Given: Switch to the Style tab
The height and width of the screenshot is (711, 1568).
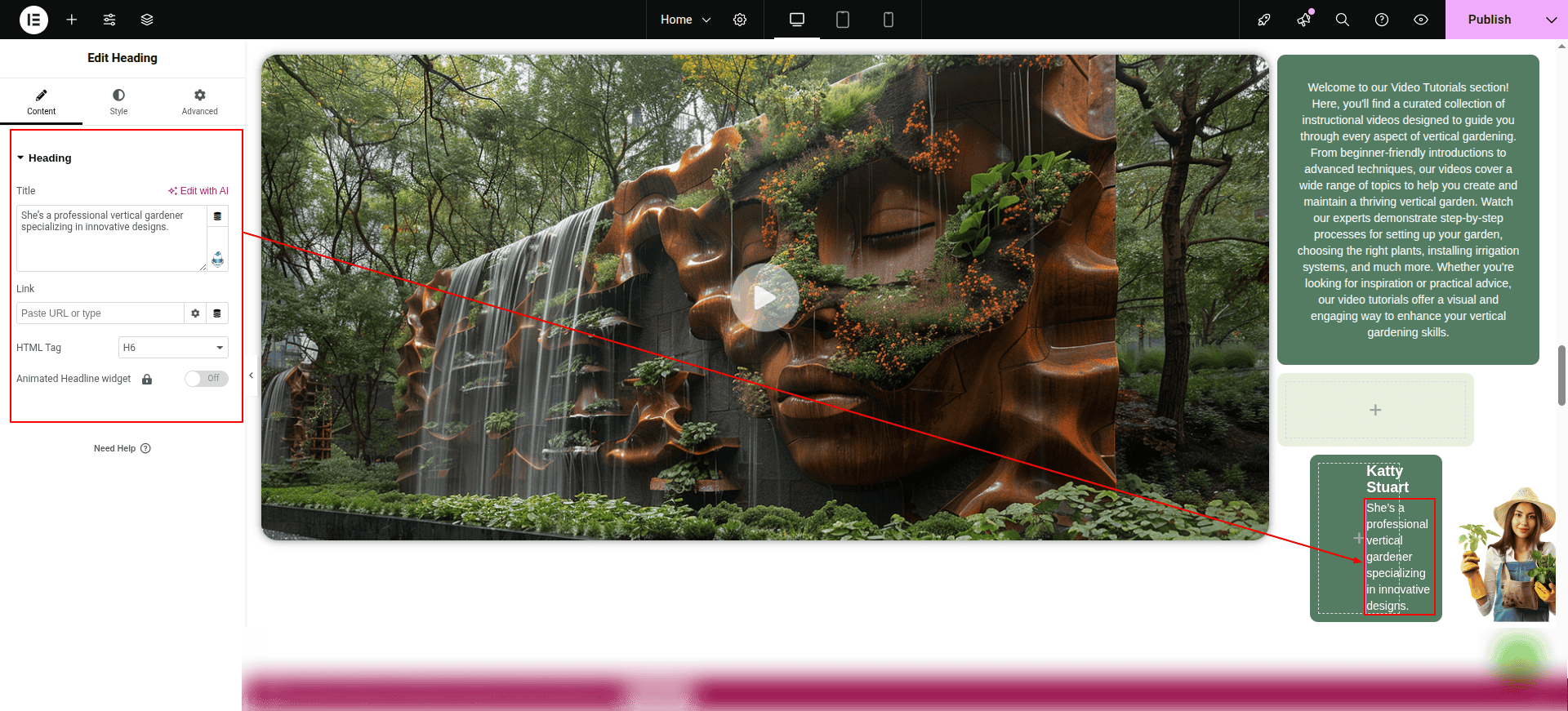Looking at the screenshot, I should coord(118,102).
